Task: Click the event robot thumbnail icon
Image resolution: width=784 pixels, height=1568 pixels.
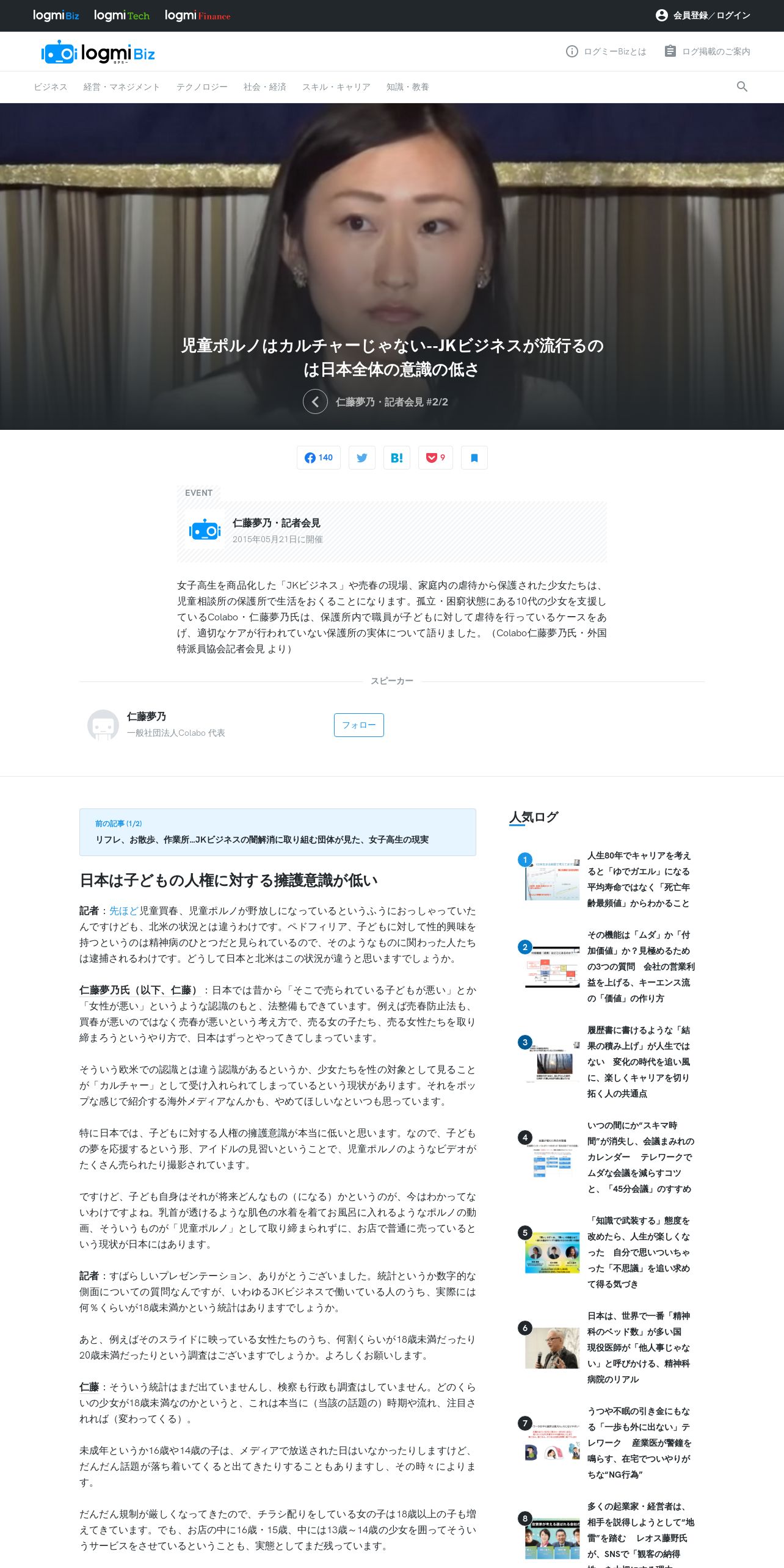Action: (205, 530)
